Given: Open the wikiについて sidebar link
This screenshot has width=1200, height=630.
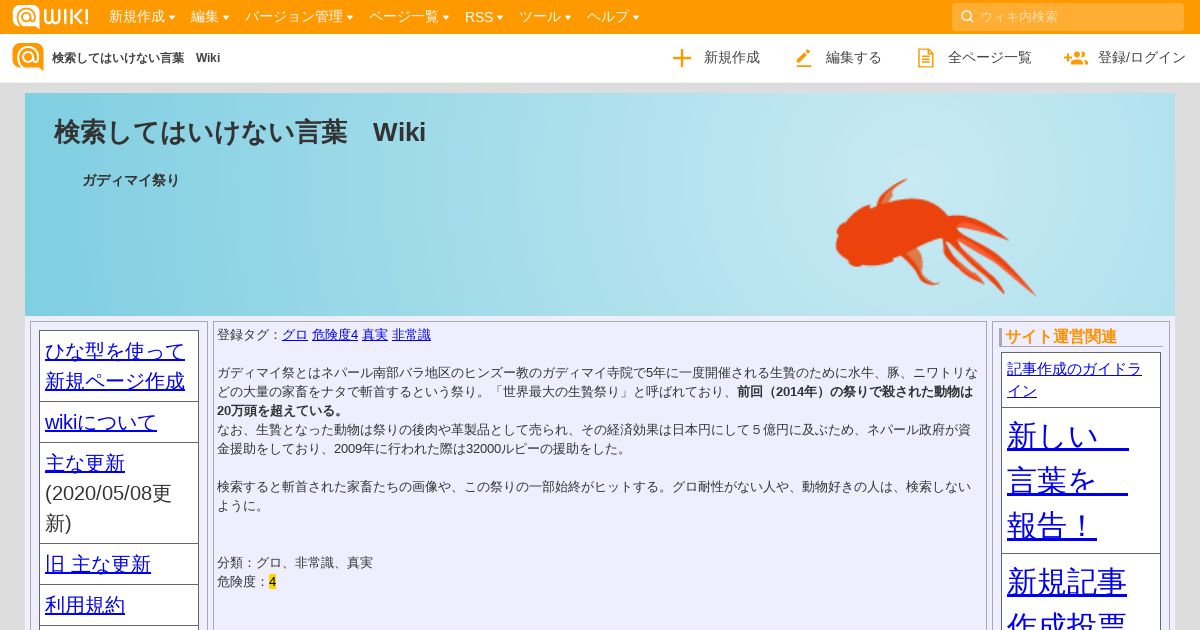Looking at the screenshot, I should 101,422.
